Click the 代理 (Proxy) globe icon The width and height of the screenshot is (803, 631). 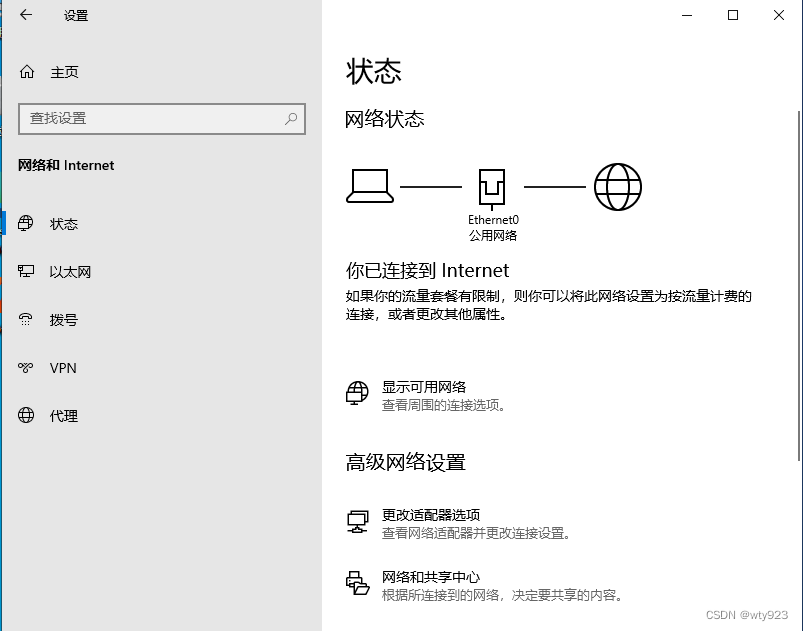pyautogui.click(x=25, y=415)
